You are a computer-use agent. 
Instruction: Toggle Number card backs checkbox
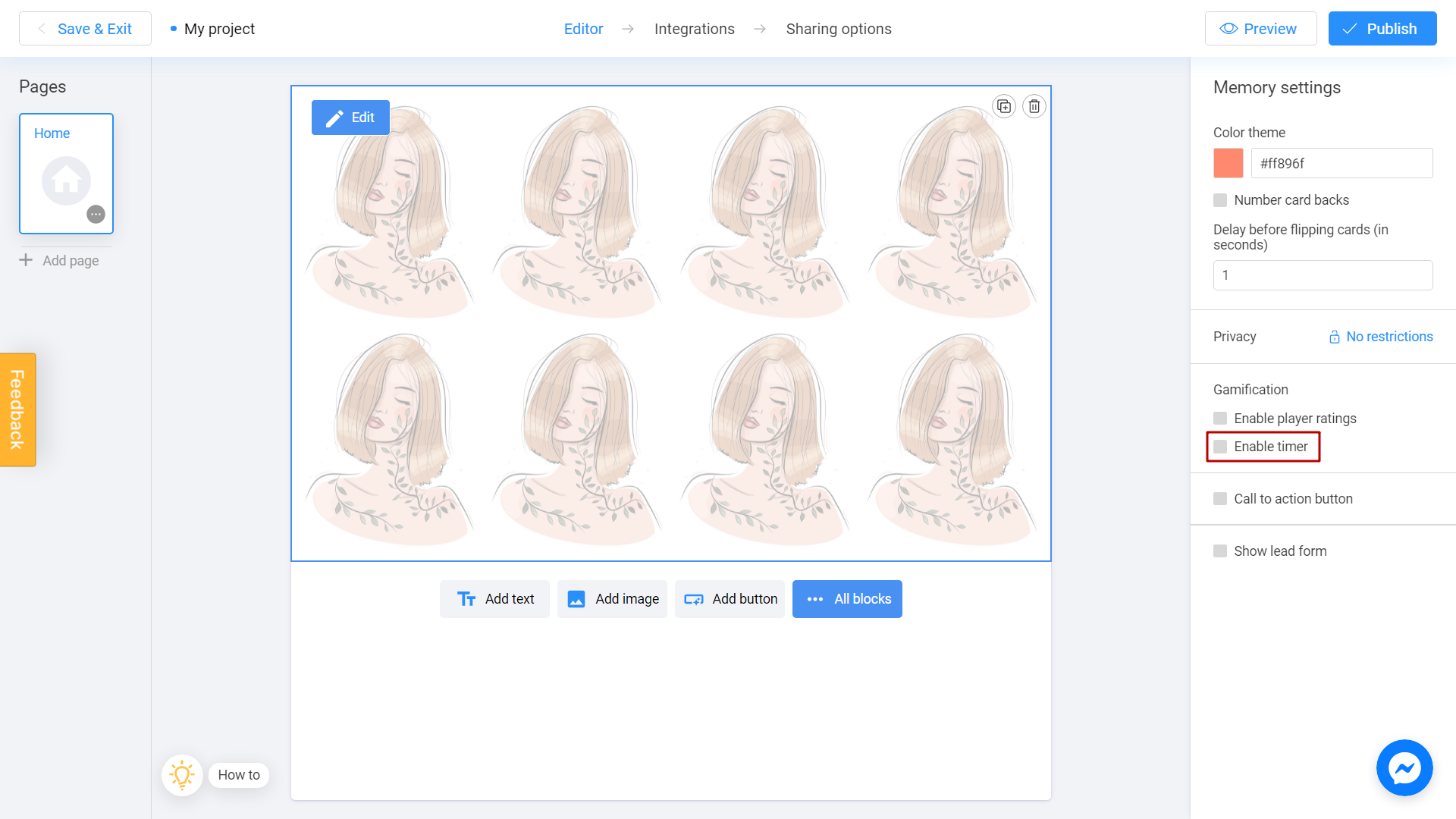coord(1220,200)
